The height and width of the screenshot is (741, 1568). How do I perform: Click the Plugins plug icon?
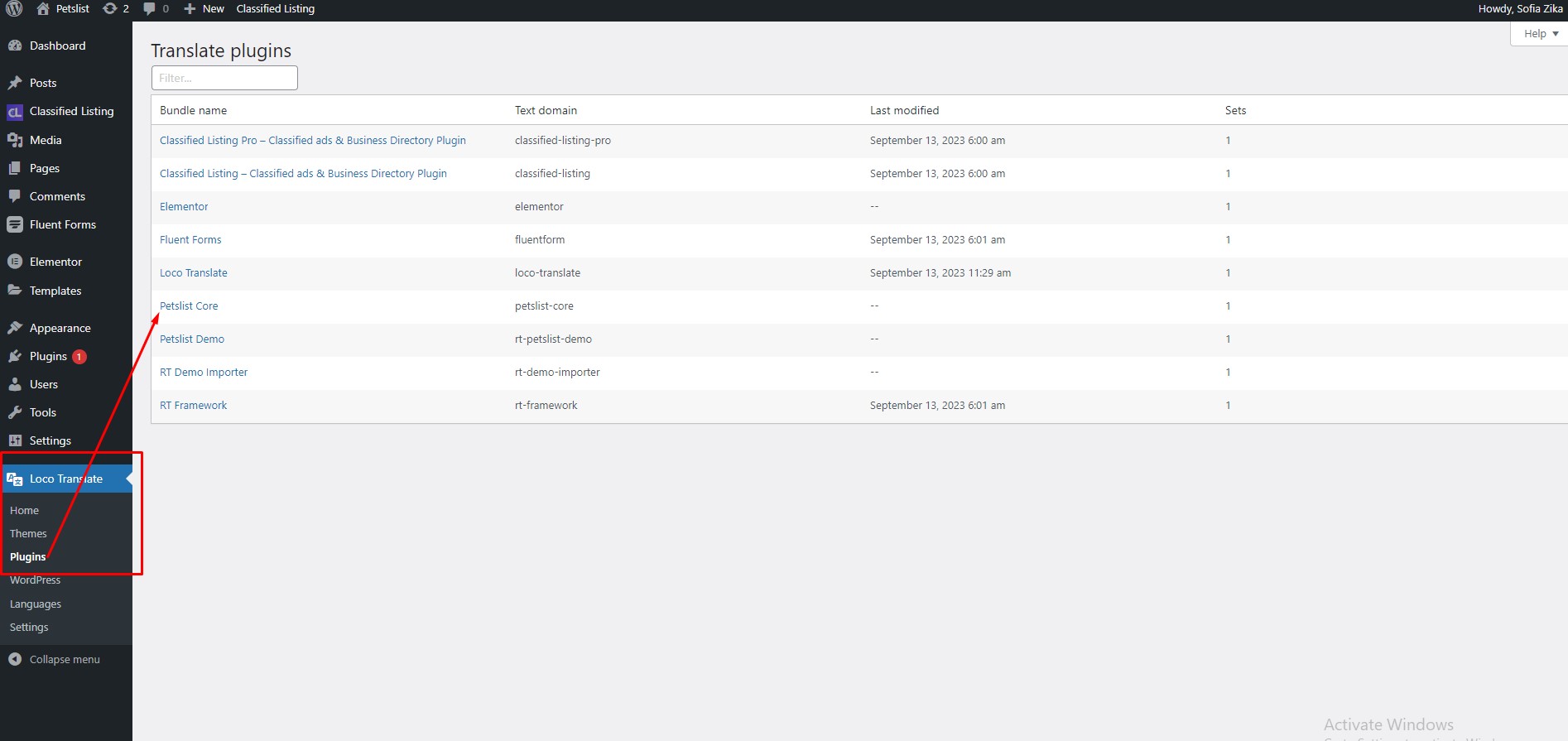tap(15, 356)
